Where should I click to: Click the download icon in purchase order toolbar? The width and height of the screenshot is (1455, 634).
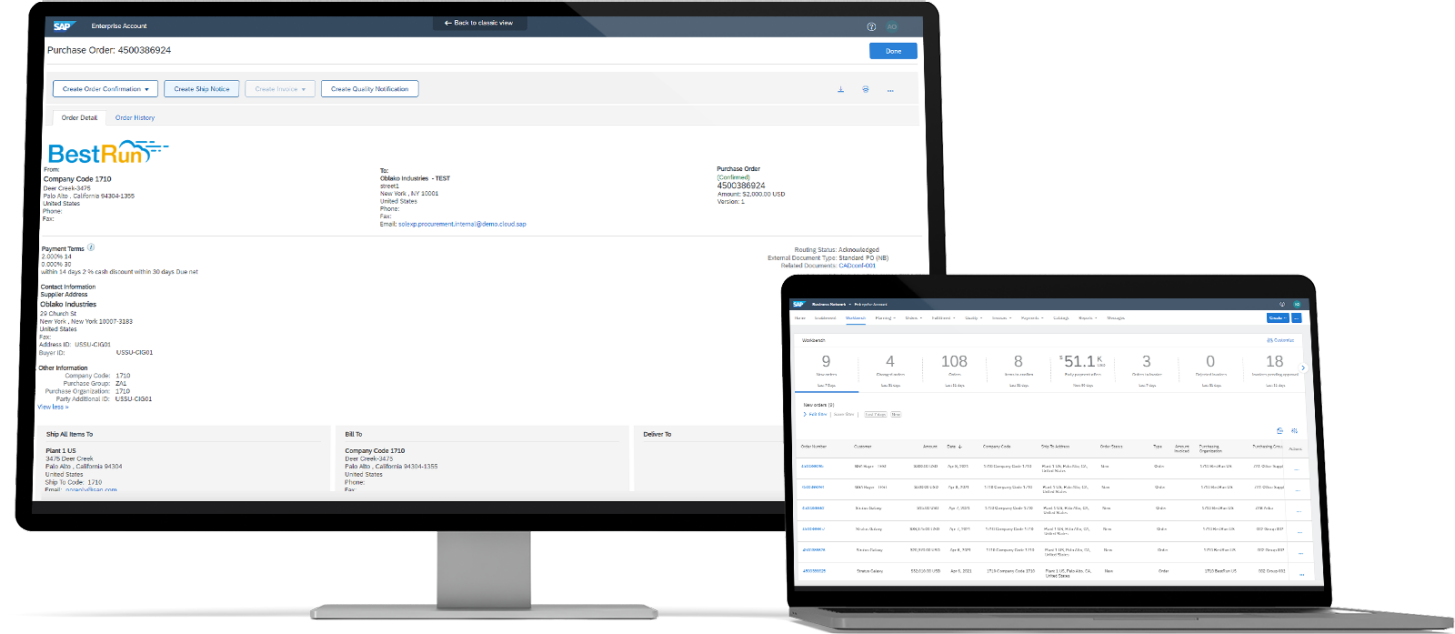coord(840,89)
